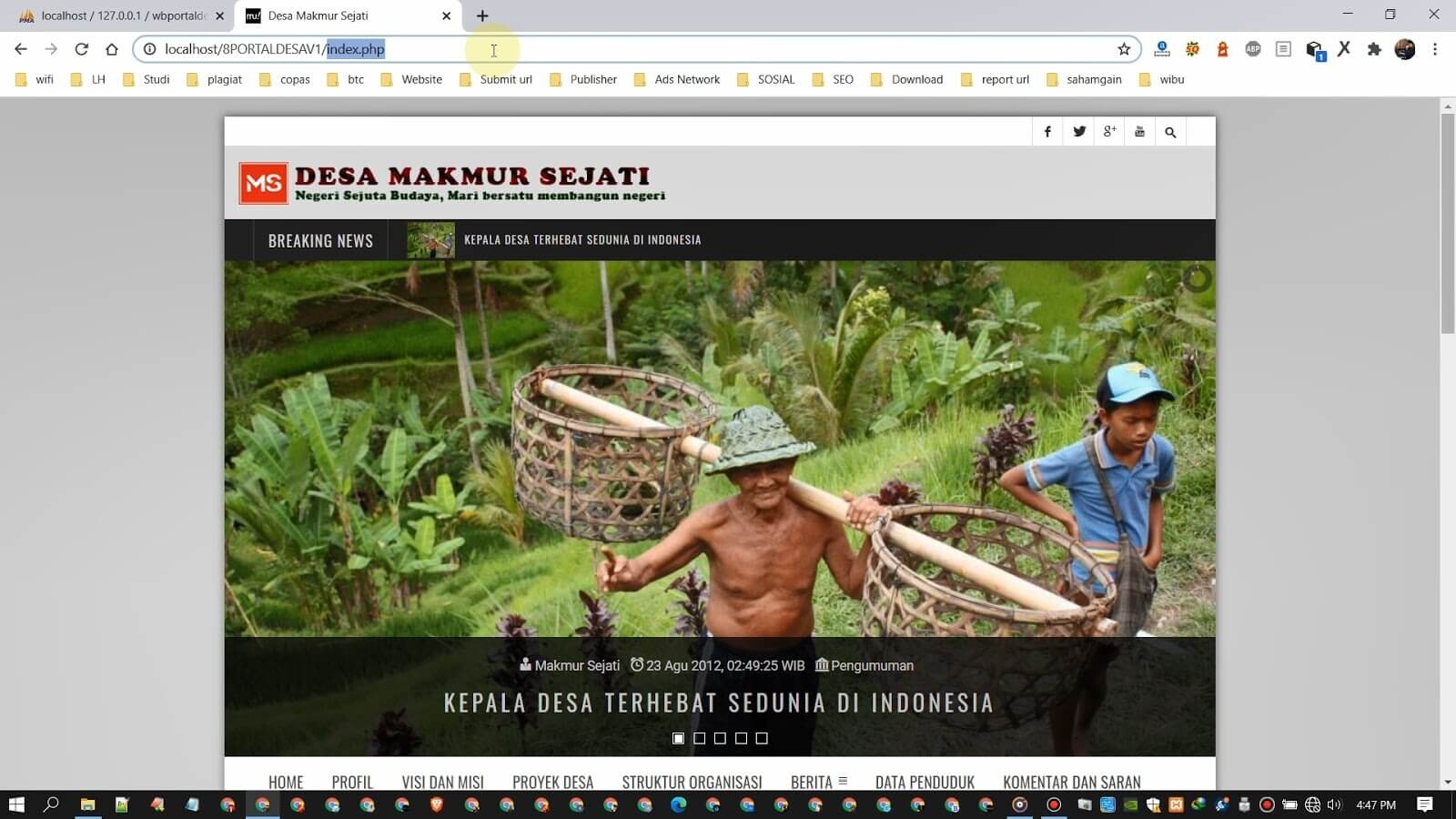Viewport: 1456px width, 819px height.
Task: Open headline KEPALA DESA TERHEBAT SEDUNIA
Action: pyautogui.click(x=717, y=703)
